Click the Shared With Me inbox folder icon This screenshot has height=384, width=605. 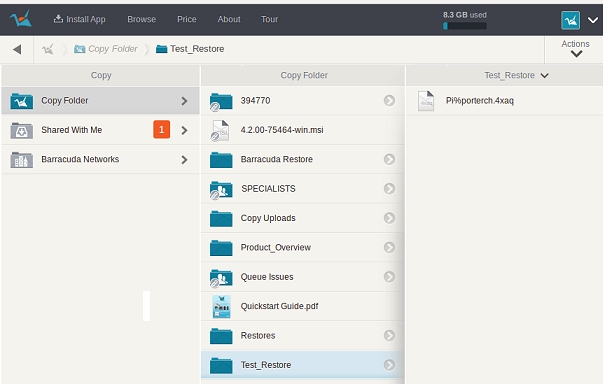click(x=22, y=130)
